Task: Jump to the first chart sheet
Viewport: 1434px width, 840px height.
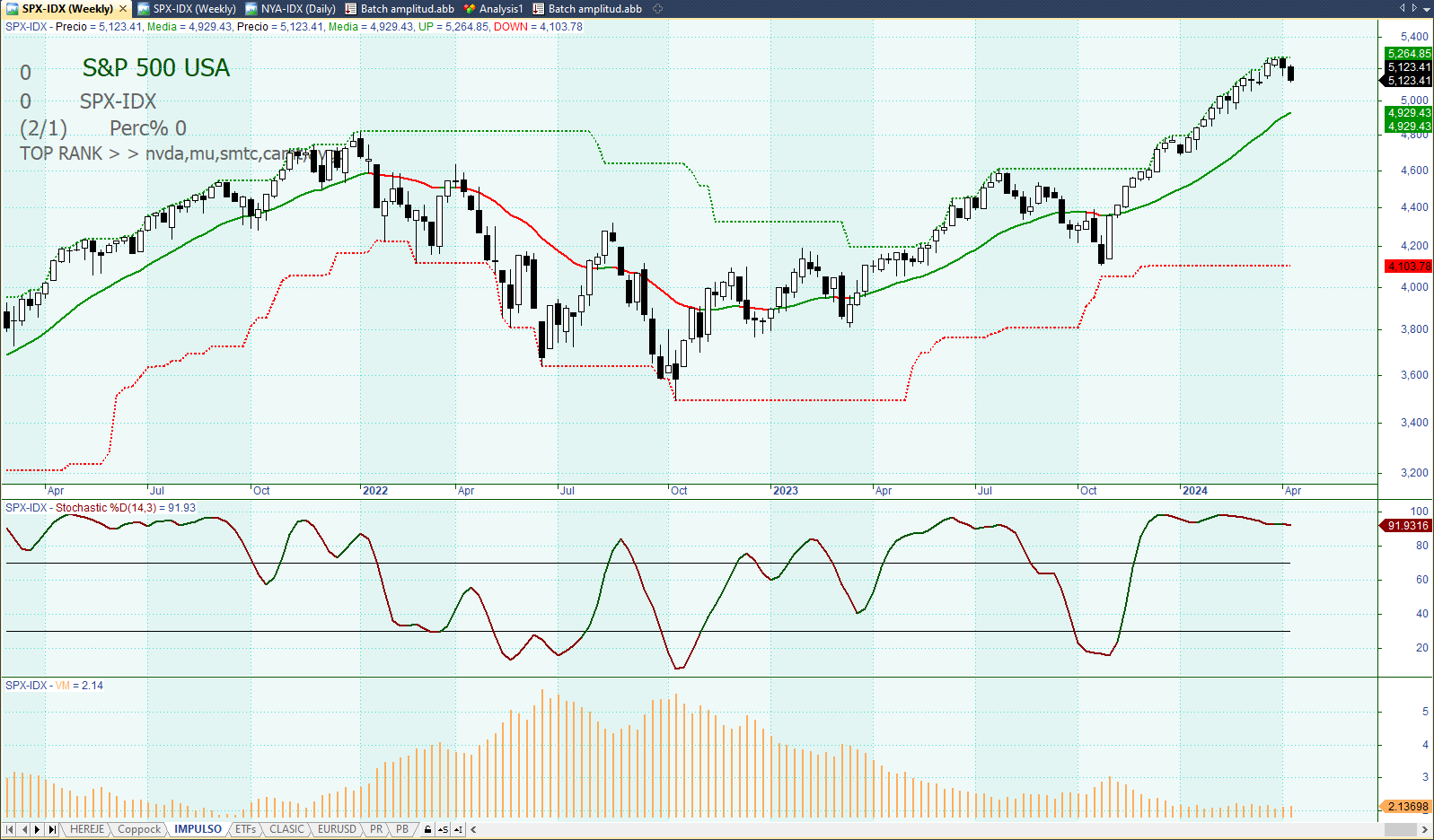Action: (x=10, y=830)
